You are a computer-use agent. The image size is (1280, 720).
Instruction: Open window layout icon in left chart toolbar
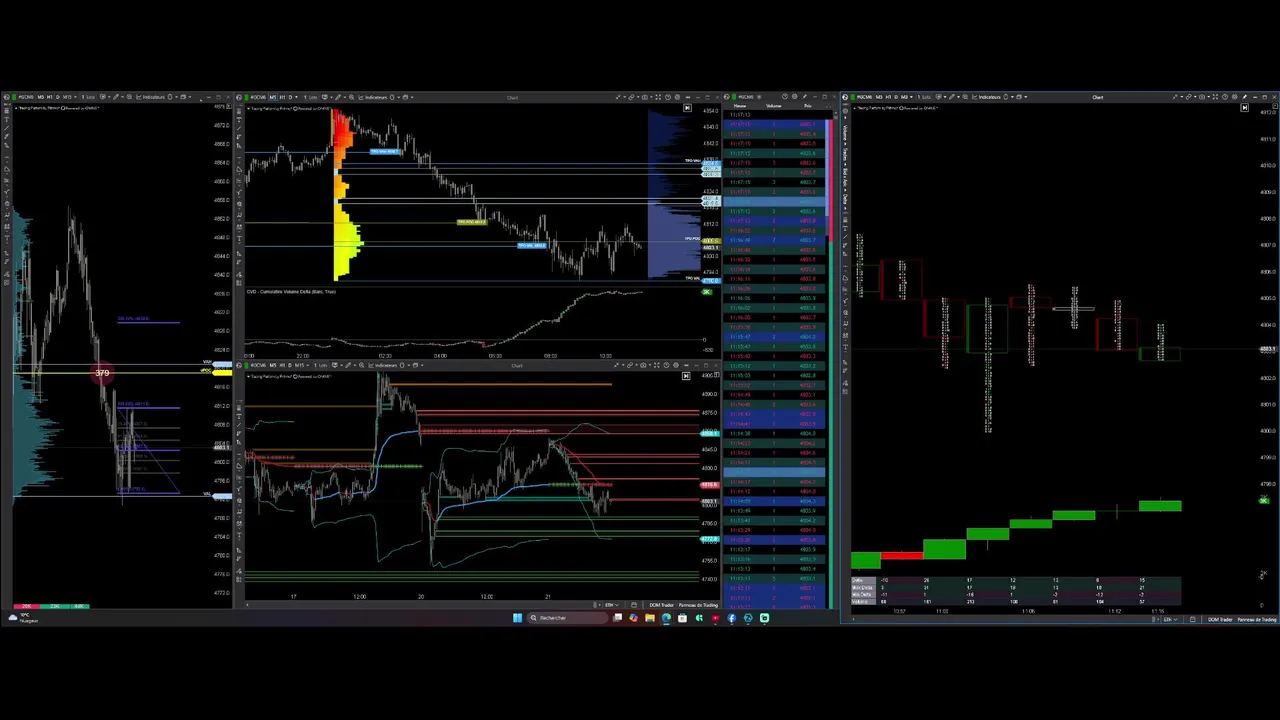coord(183,97)
